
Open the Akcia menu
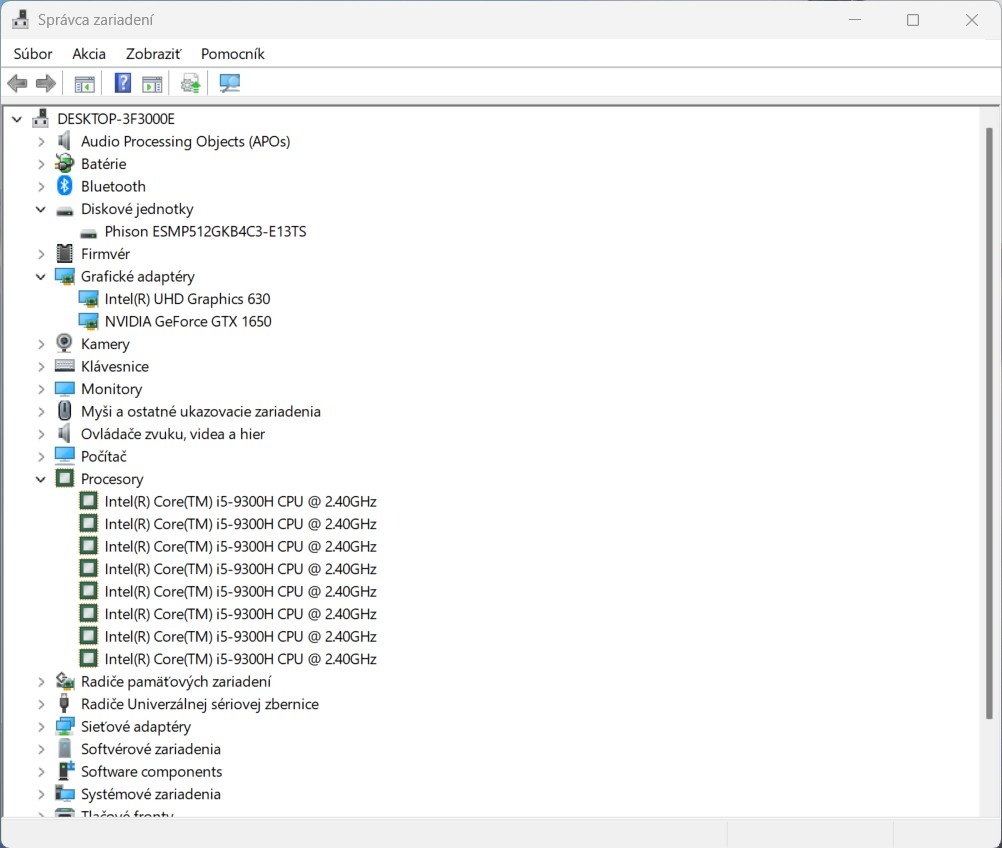click(x=89, y=54)
